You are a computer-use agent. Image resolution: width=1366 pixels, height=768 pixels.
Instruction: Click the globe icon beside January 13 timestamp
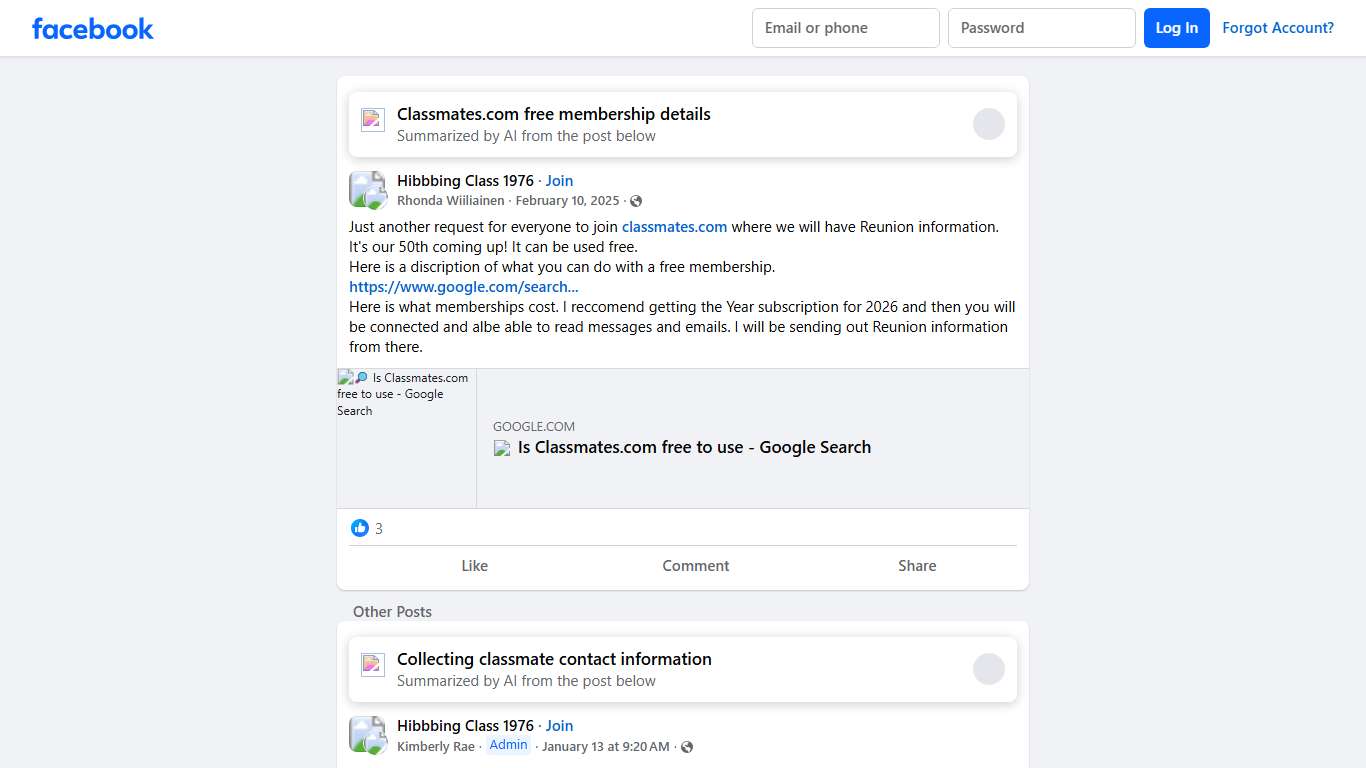[687, 747]
